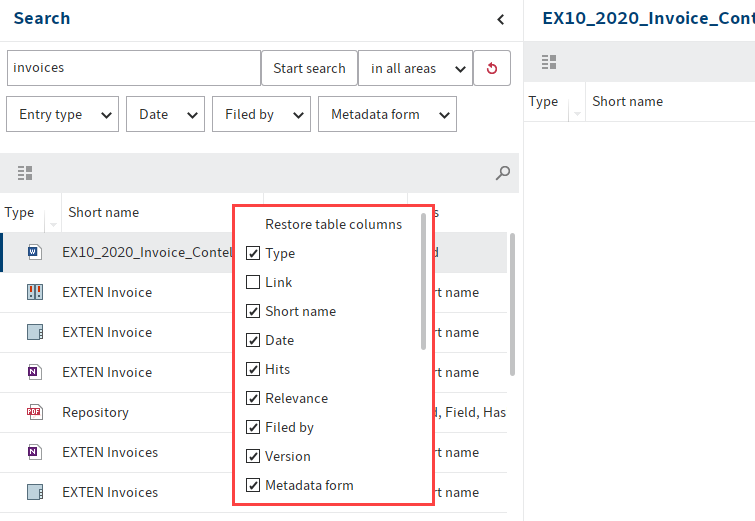Enable the Link column checkbox
The height and width of the screenshot is (521, 755).
253,283
